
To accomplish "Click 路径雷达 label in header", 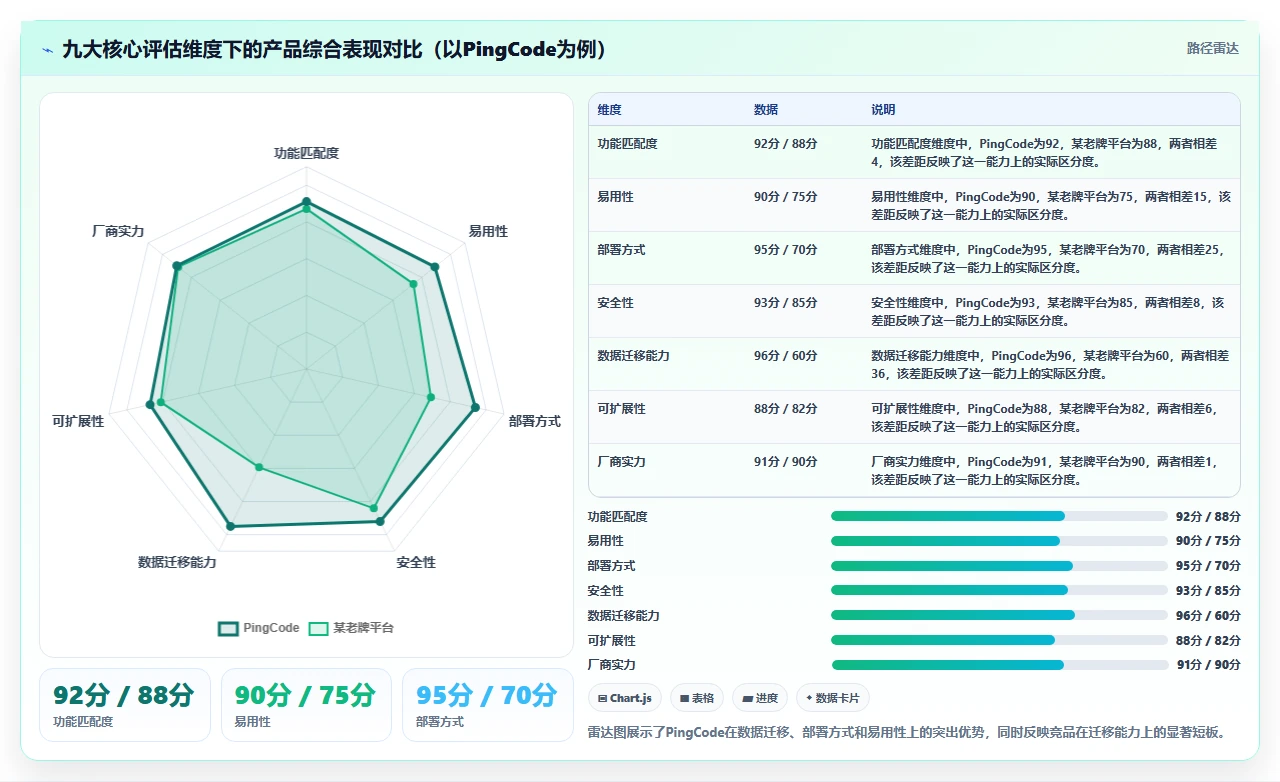I will 1213,48.
